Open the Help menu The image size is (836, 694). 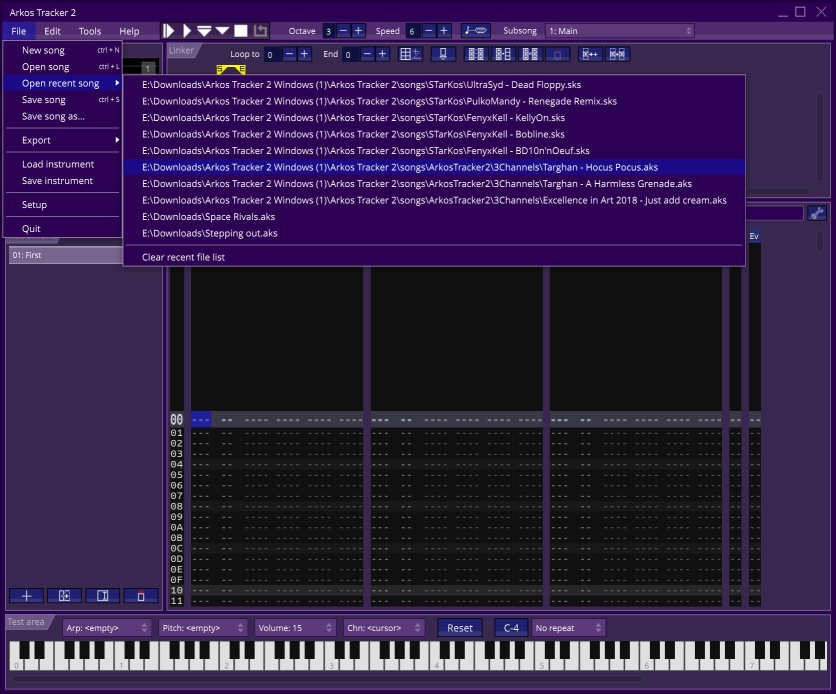(x=129, y=31)
